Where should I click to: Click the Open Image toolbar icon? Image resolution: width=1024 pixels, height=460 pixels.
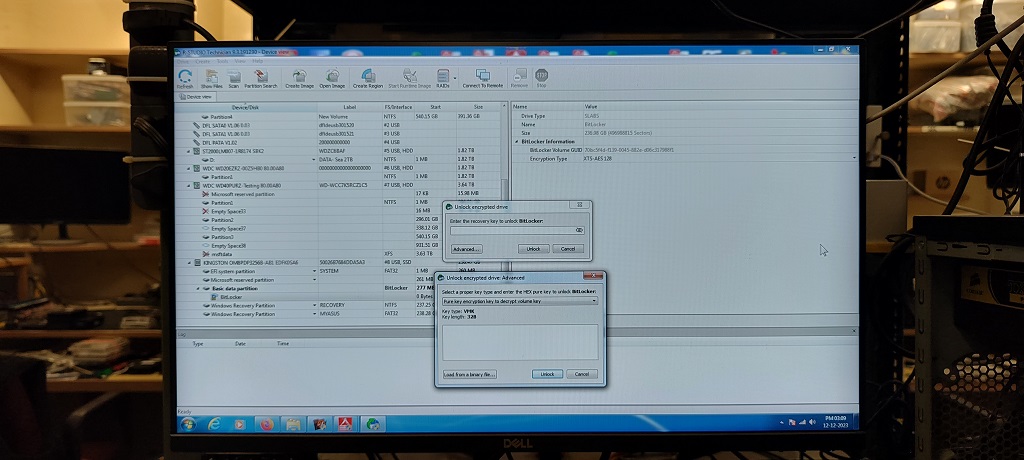pos(332,78)
